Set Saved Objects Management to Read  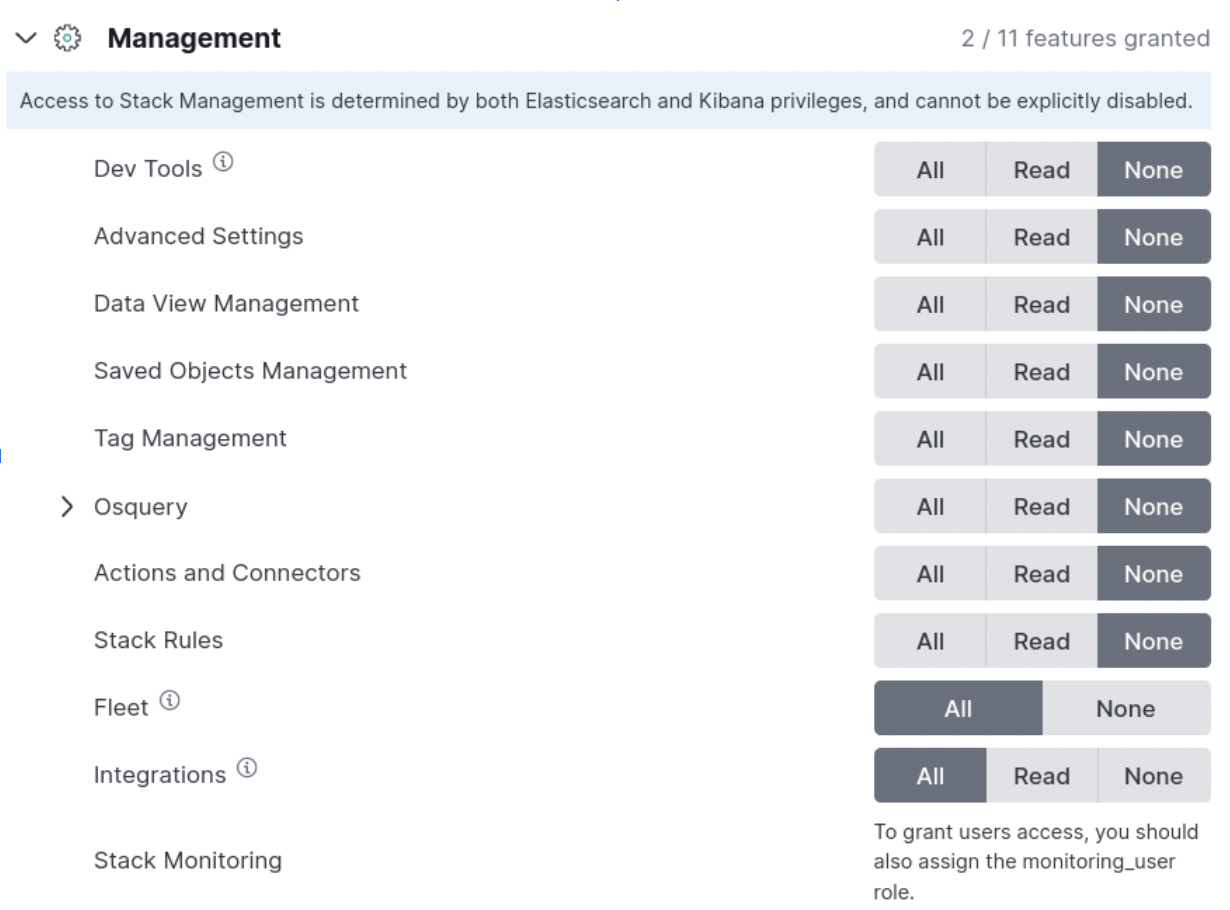(1041, 372)
